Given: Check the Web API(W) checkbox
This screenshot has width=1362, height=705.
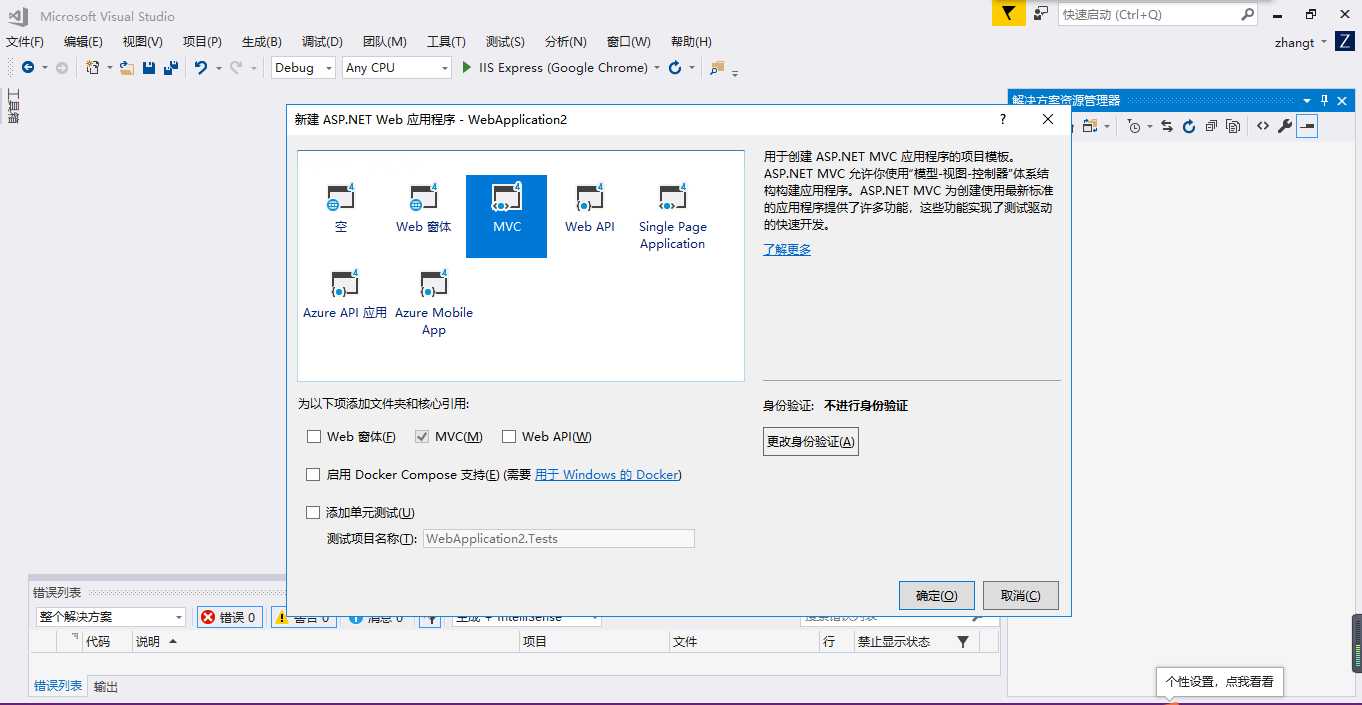Looking at the screenshot, I should coord(509,437).
